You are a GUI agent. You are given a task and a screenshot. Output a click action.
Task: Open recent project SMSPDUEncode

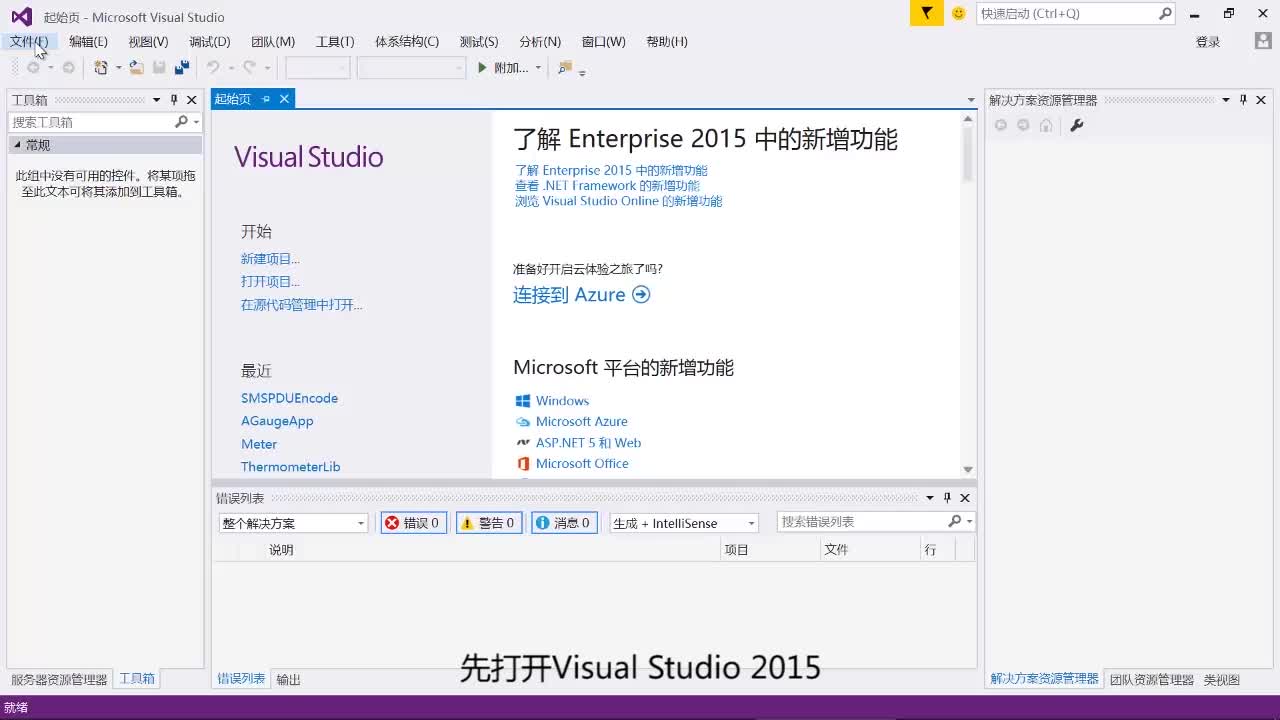(x=289, y=398)
